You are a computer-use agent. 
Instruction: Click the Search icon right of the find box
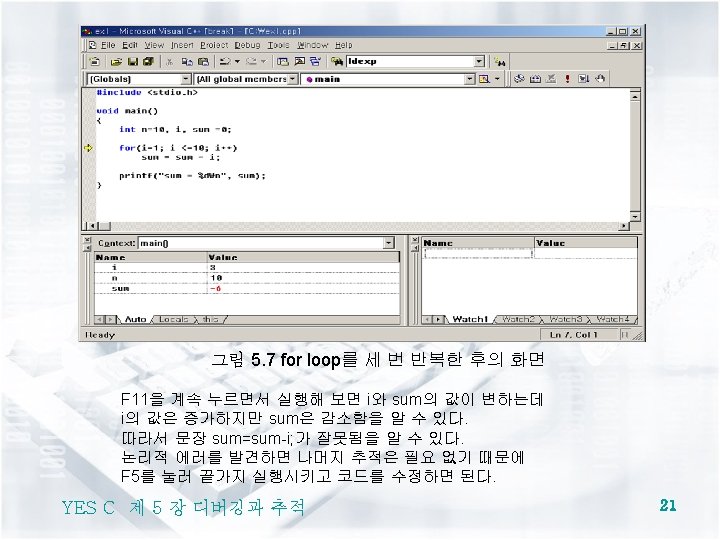click(x=500, y=62)
